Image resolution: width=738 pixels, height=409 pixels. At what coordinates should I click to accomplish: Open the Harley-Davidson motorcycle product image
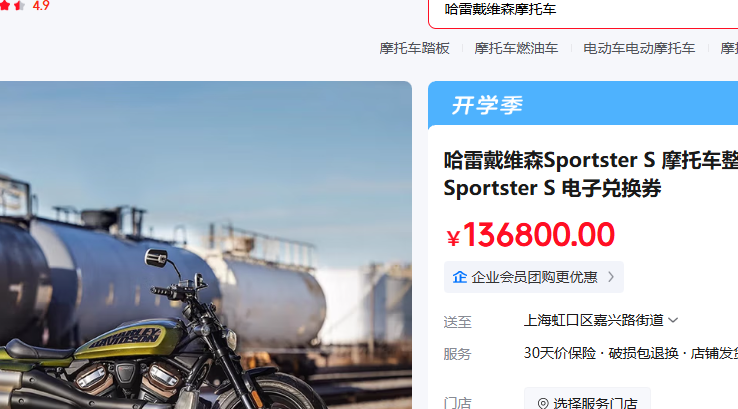pos(206,245)
